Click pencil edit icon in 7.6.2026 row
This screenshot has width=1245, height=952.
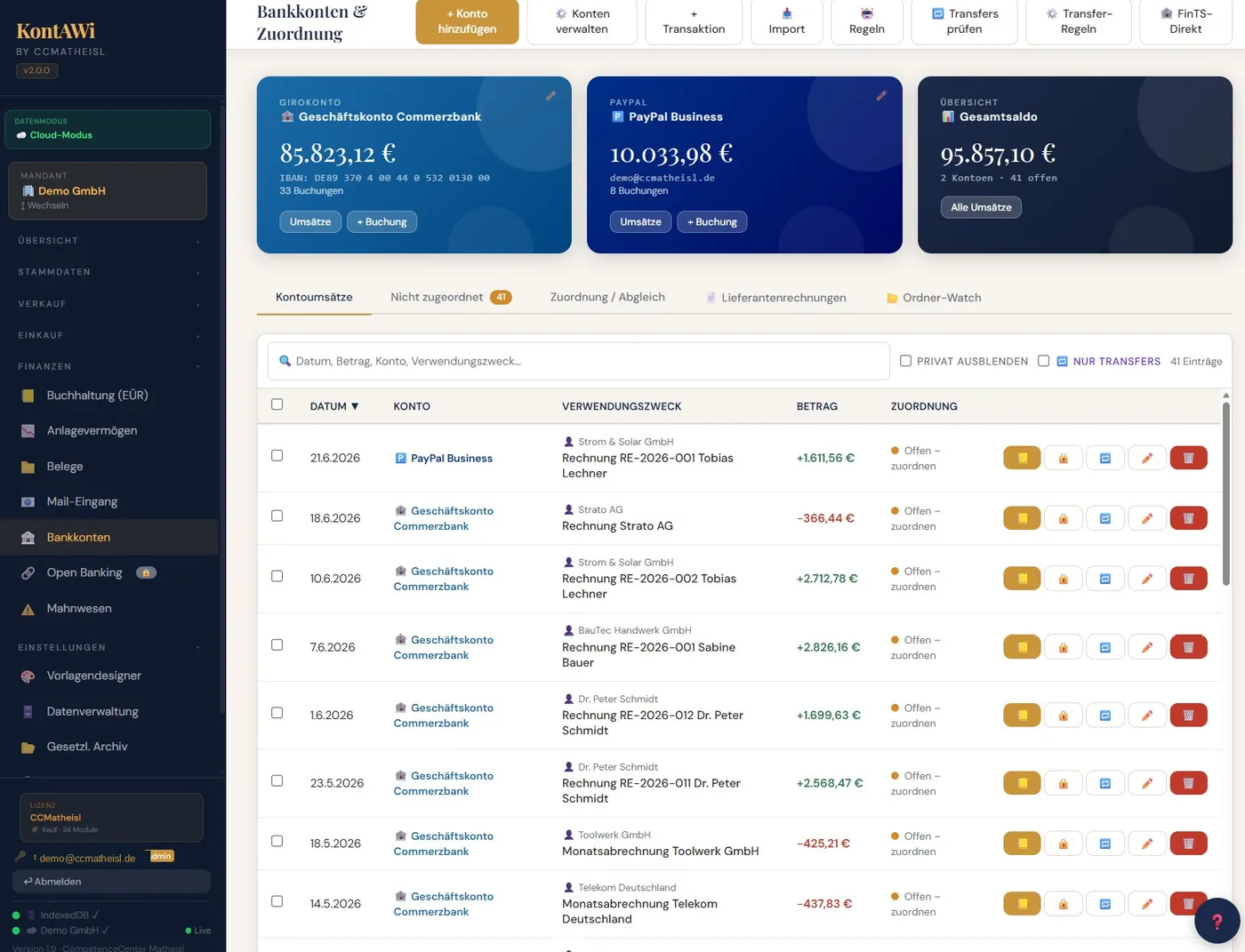coord(1146,647)
